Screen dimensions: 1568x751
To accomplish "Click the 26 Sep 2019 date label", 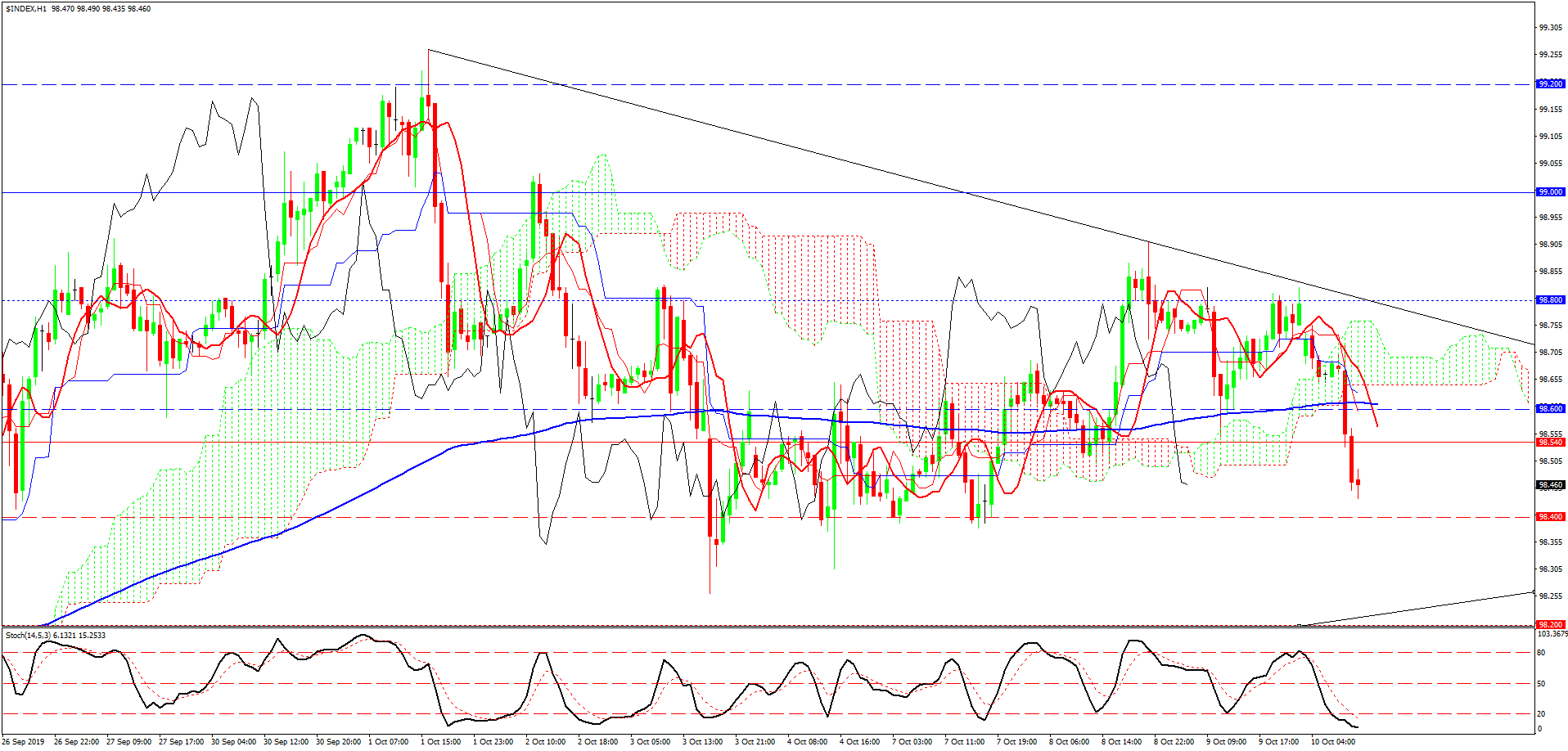I will [24, 742].
